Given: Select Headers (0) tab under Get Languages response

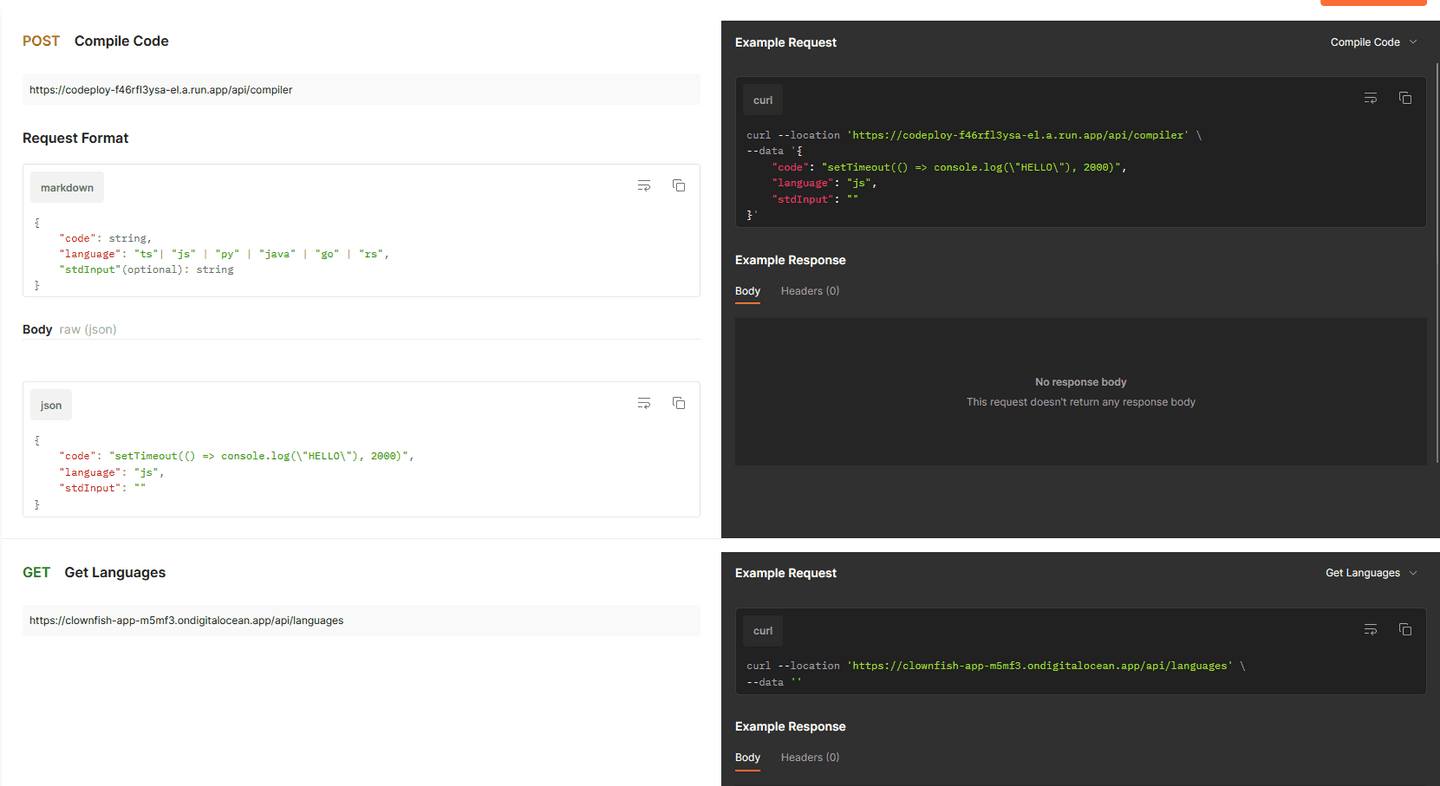Looking at the screenshot, I should click(x=810, y=758).
